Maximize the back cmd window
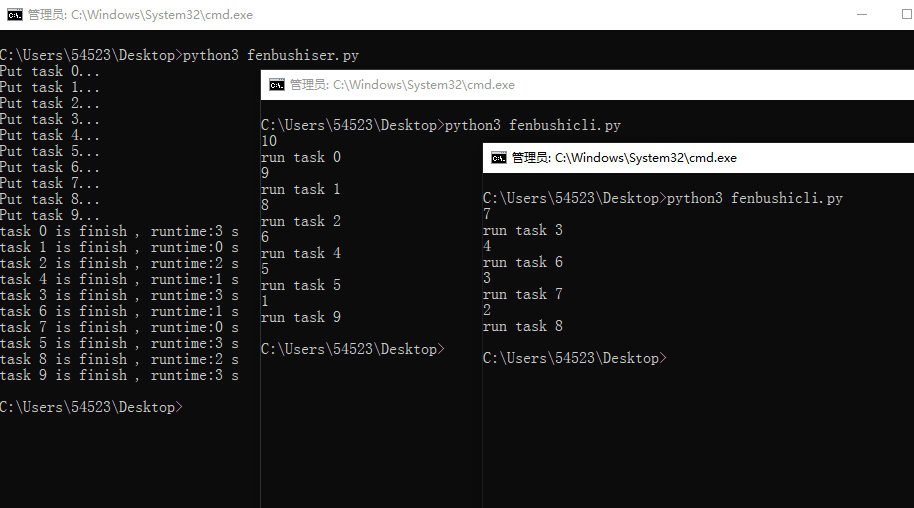 (x=906, y=15)
